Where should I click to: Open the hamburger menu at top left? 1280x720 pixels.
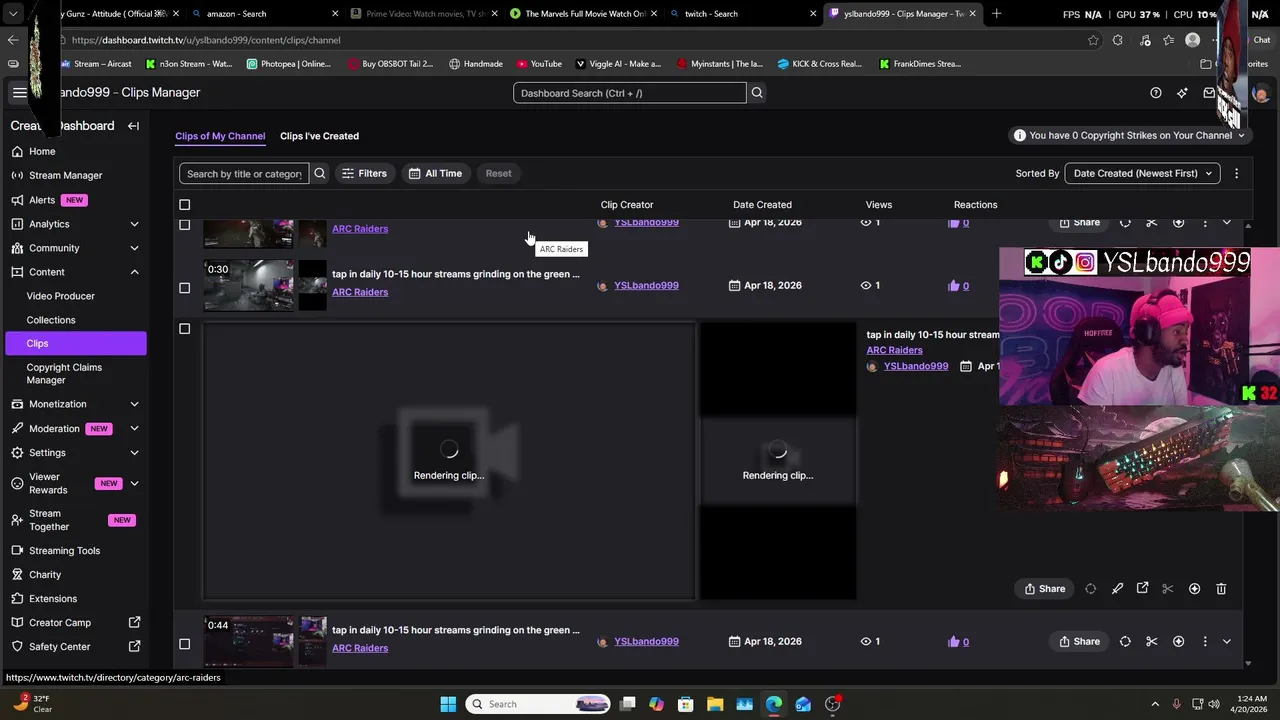point(19,93)
